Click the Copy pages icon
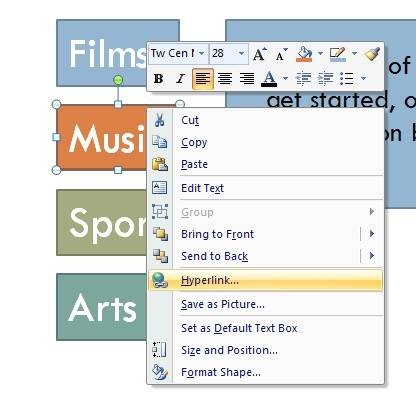This screenshot has height=397, width=416. click(x=160, y=142)
